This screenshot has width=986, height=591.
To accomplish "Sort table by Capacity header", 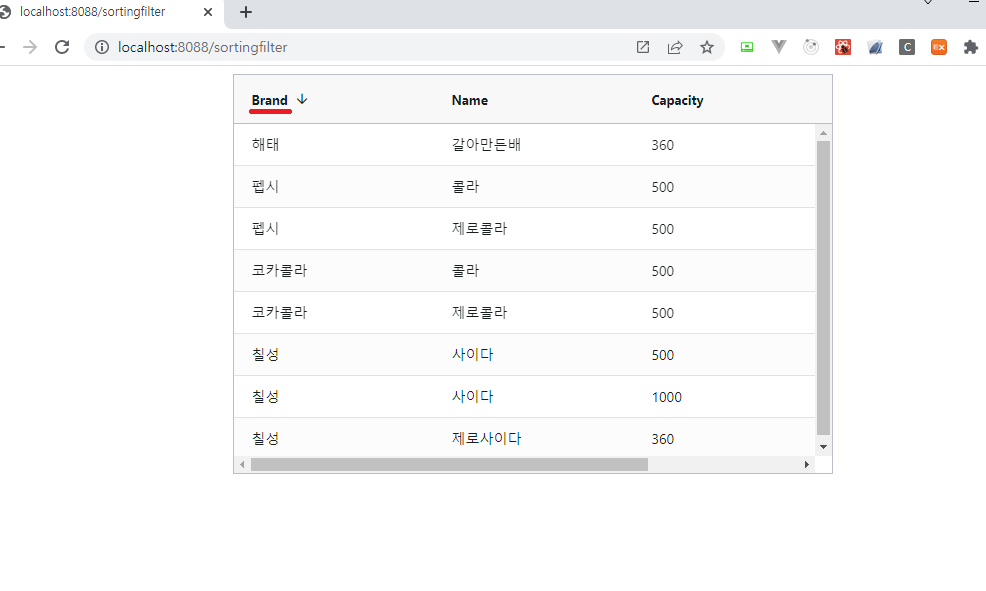I will (x=677, y=101).
